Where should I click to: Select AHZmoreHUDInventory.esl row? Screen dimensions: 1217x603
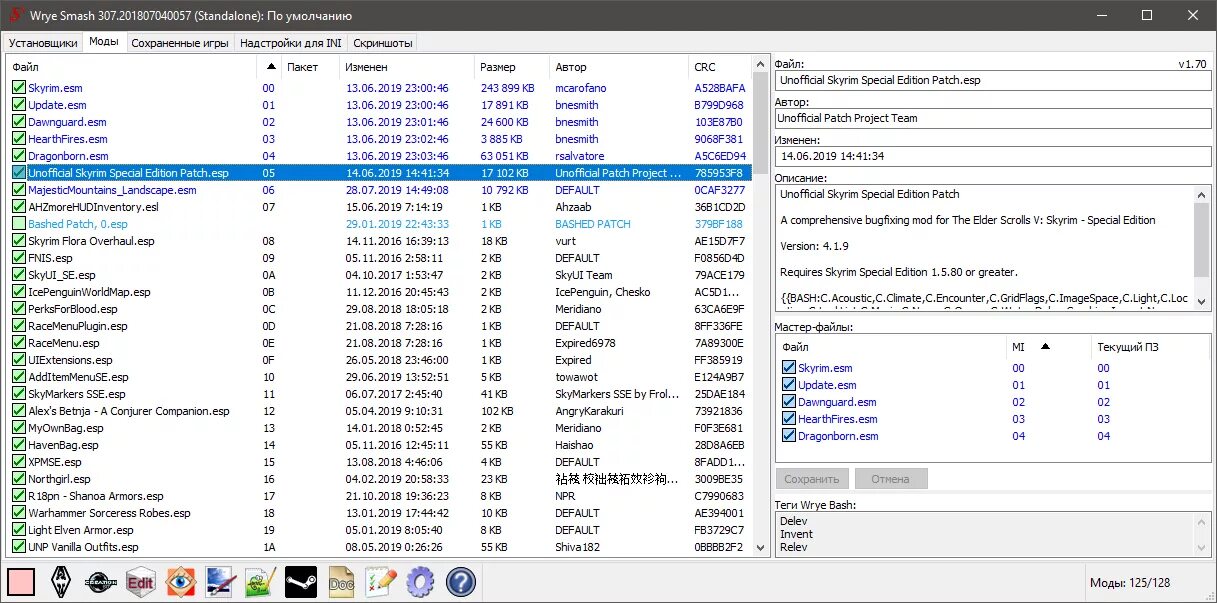(380, 207)
